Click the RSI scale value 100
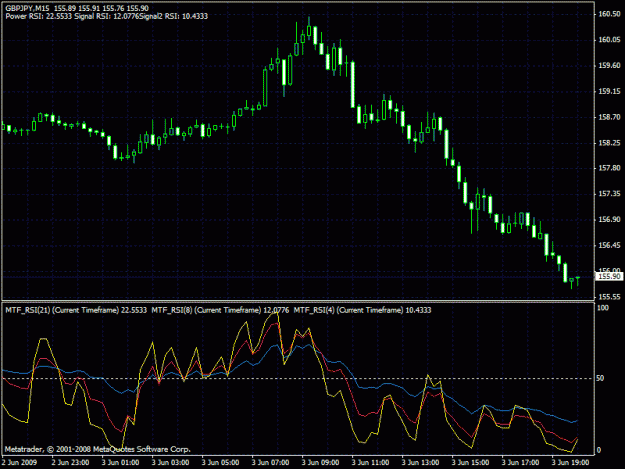The image size is (625, 469). pos(603,308)
